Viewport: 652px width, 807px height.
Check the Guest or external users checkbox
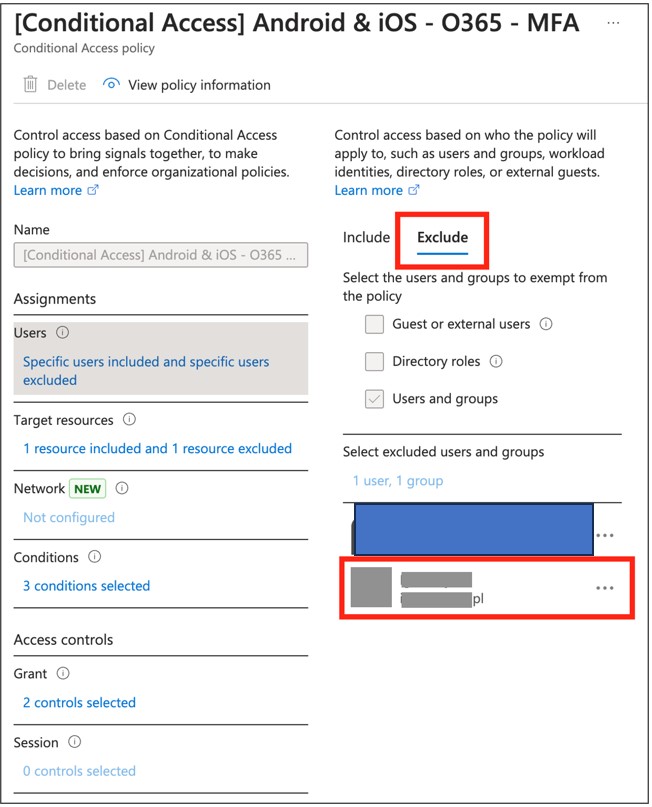(374, 324)
